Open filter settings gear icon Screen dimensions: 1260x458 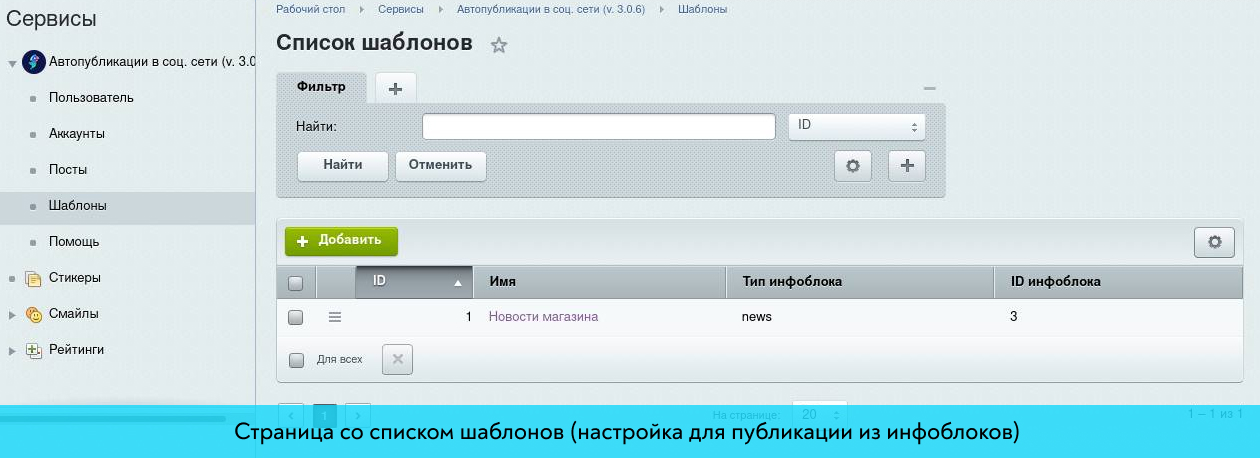(853, 166)
